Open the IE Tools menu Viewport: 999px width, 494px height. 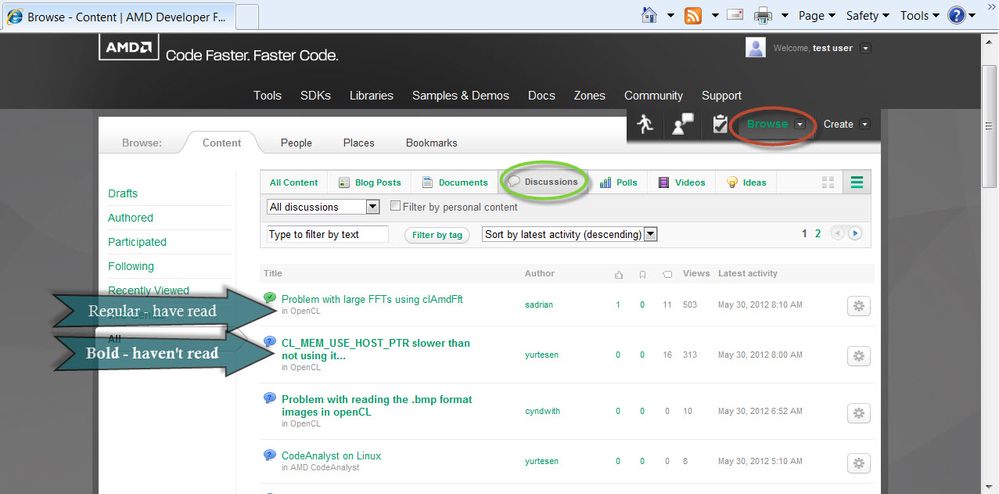pos(919,16)
